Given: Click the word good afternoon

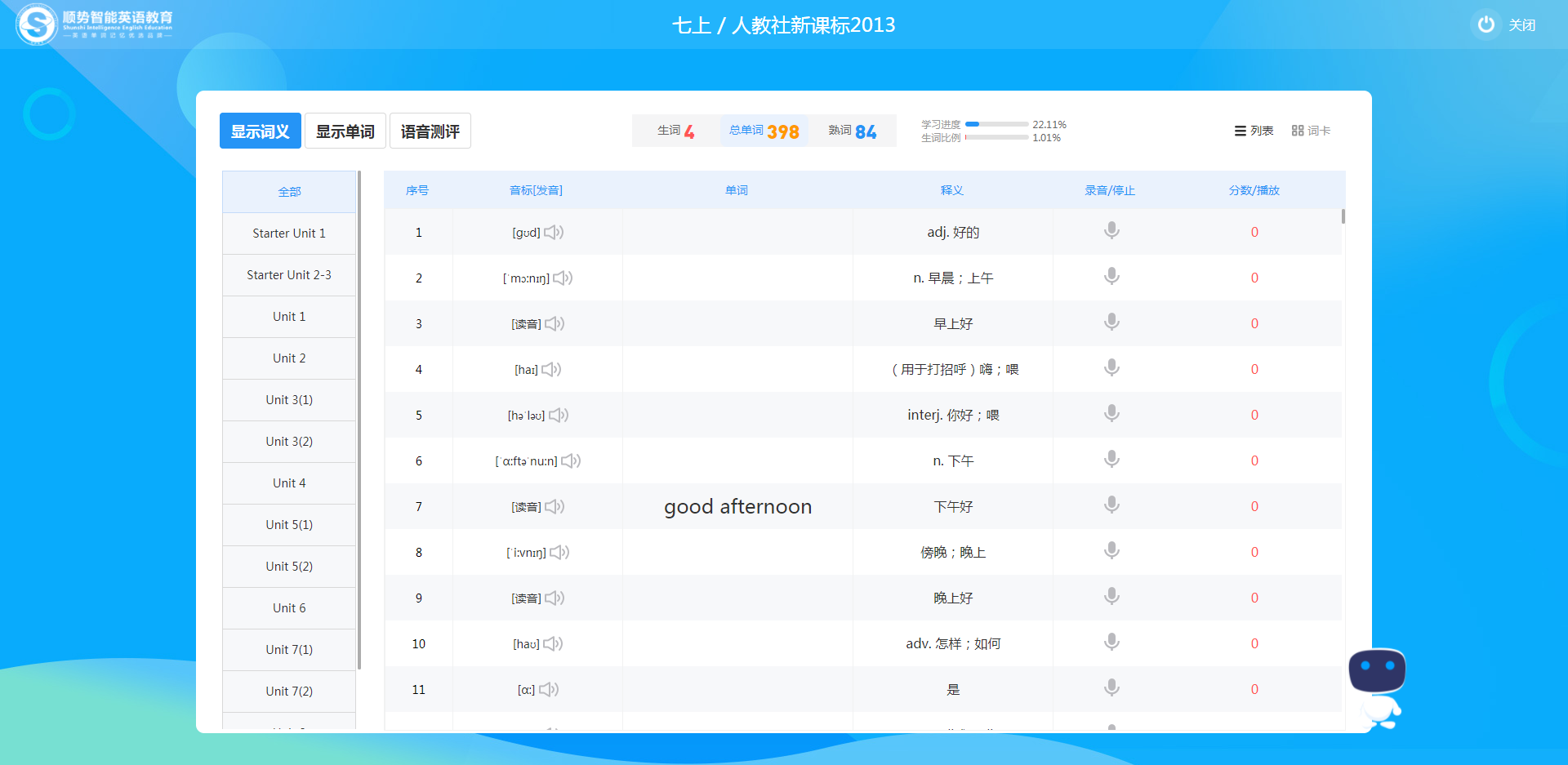Looking at the screenshot, I should 737,507.
